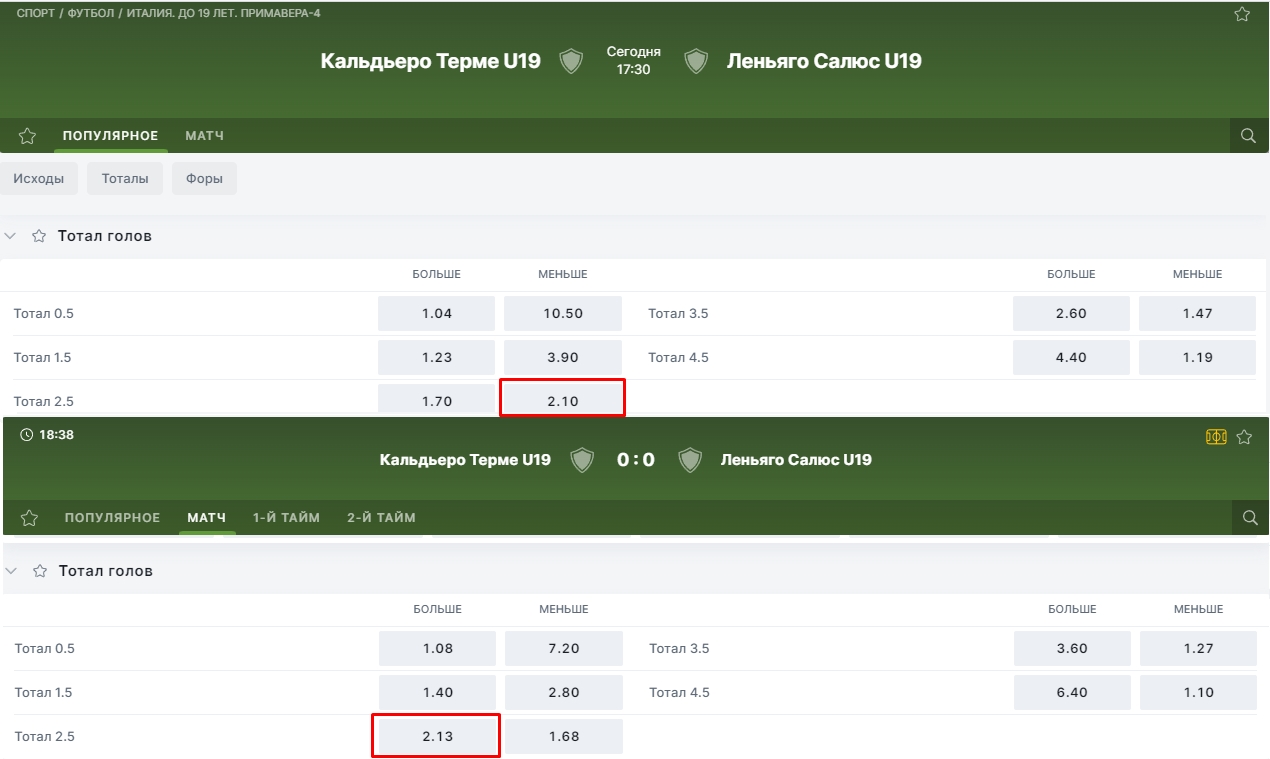Click СПОРТ breadcrumb link
This screenshot has width=1270, height=759.
point(36,14)
